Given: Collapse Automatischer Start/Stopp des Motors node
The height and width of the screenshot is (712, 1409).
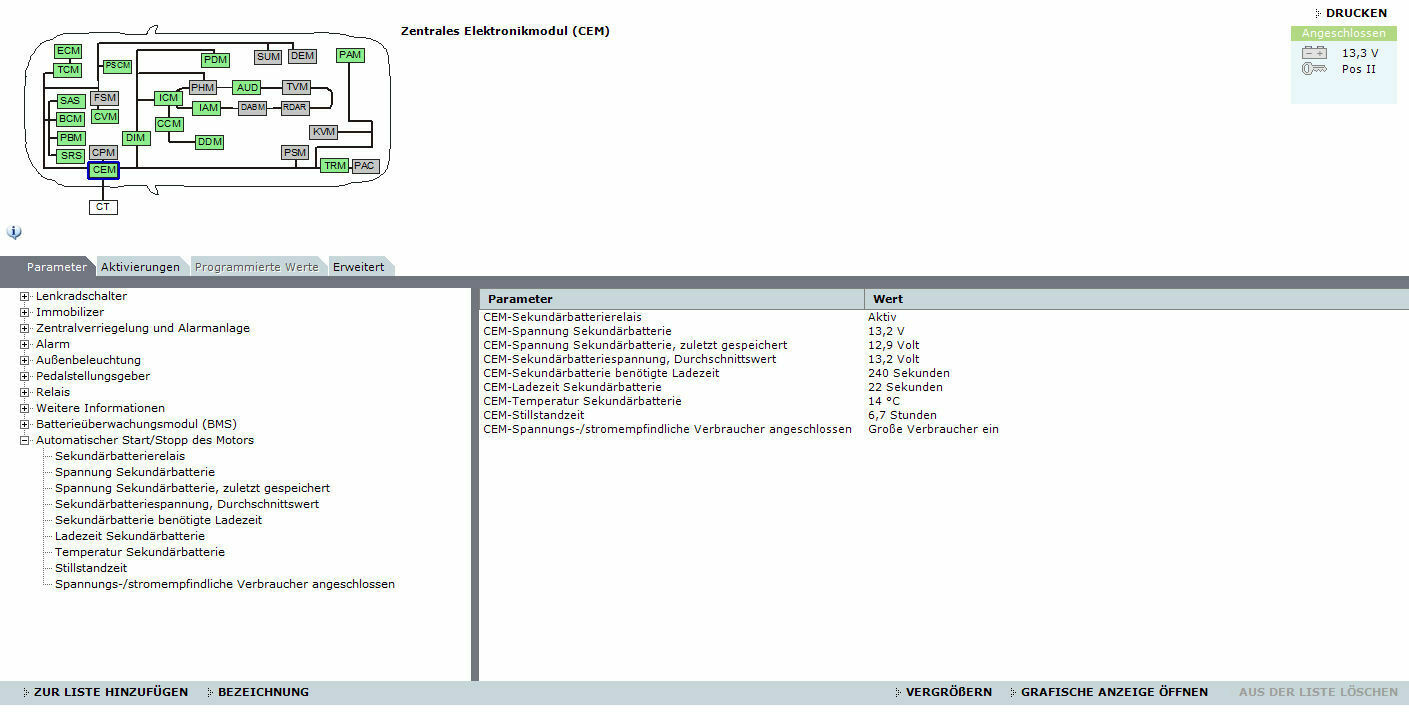Looking at the screenshot, I should 25,440.
